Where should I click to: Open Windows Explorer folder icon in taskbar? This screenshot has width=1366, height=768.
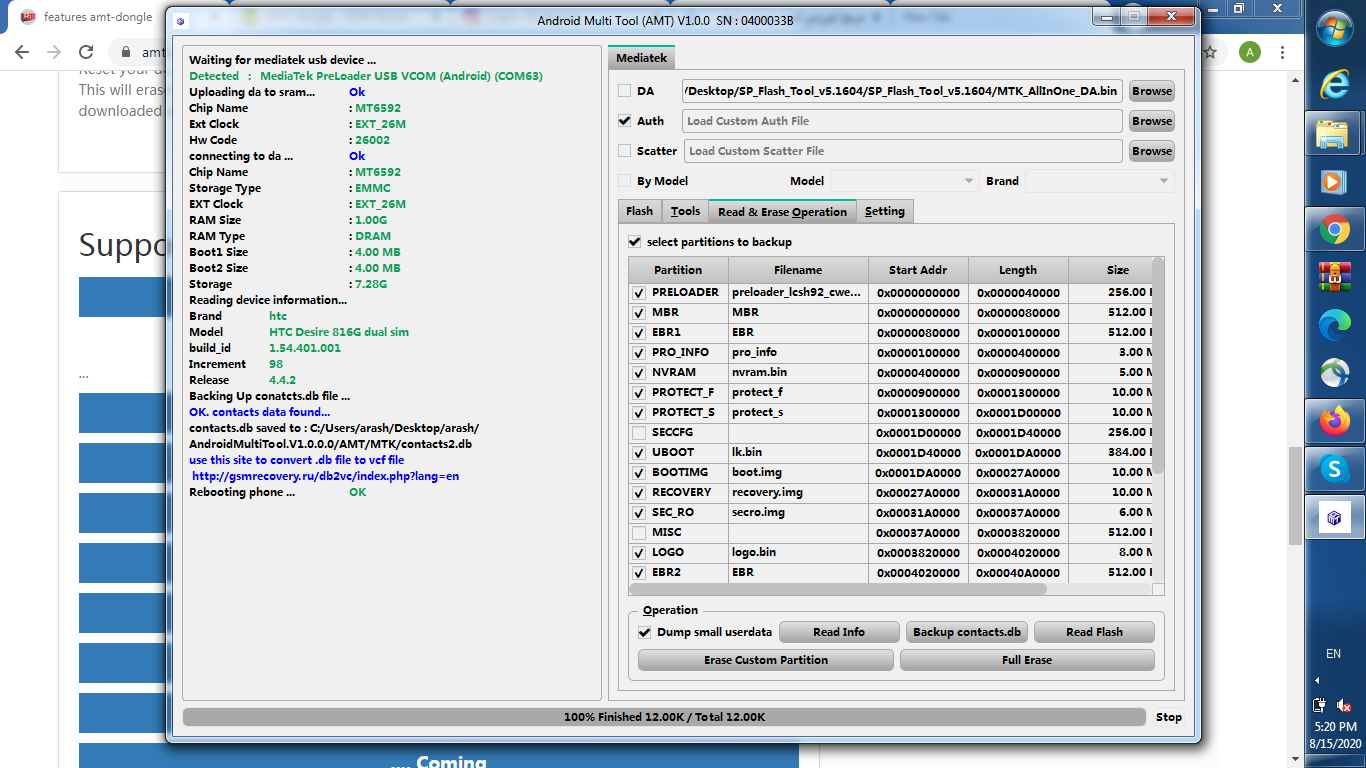coord(1334,133)
